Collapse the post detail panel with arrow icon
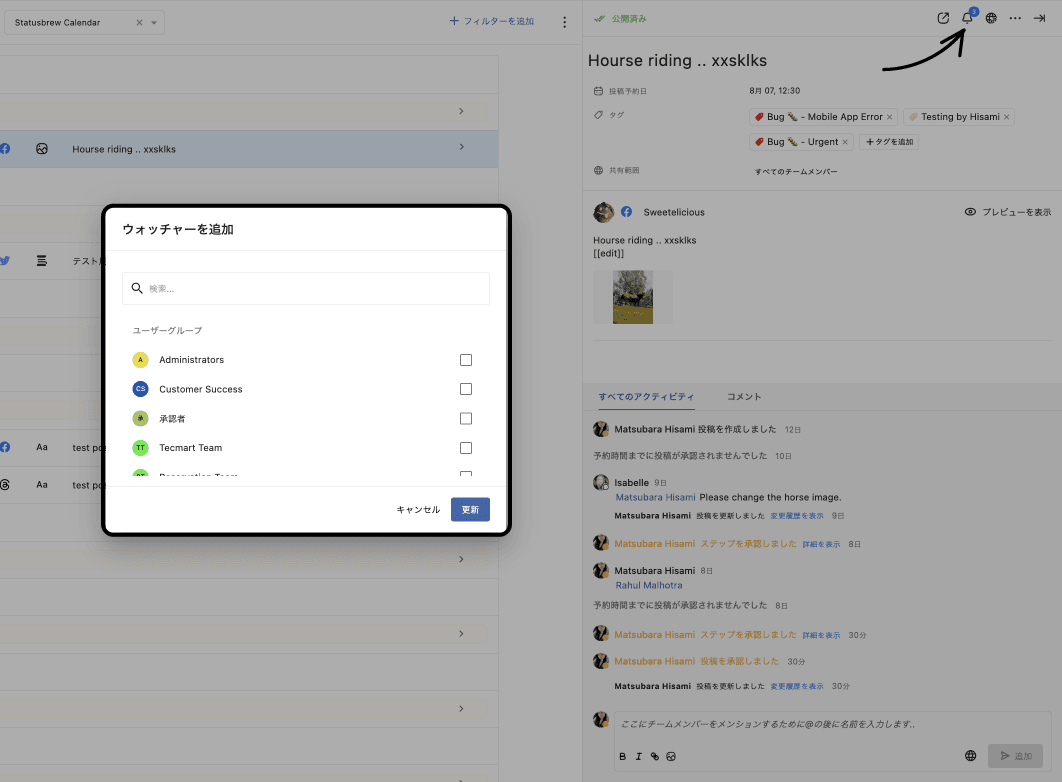 pos(1039,18)
